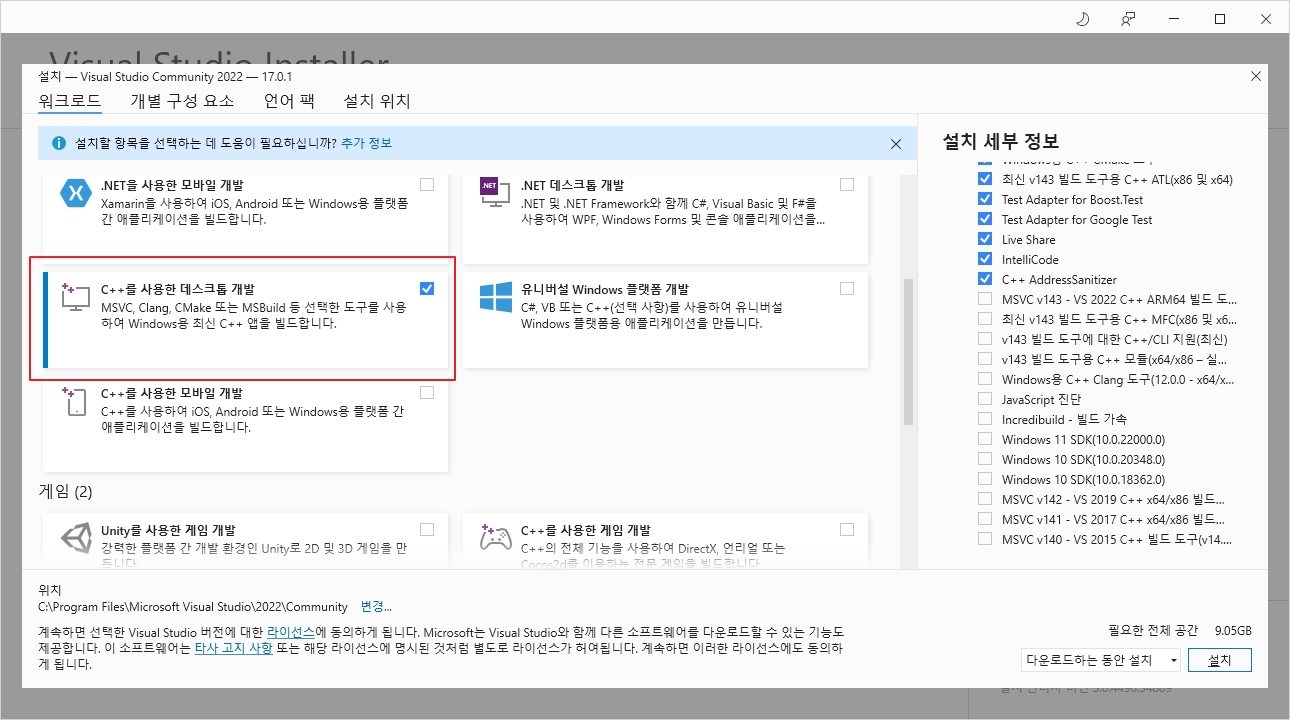Screen dimensions: 1290x720
Task: Open the 추가 정보 link
Action: point(366,143)
